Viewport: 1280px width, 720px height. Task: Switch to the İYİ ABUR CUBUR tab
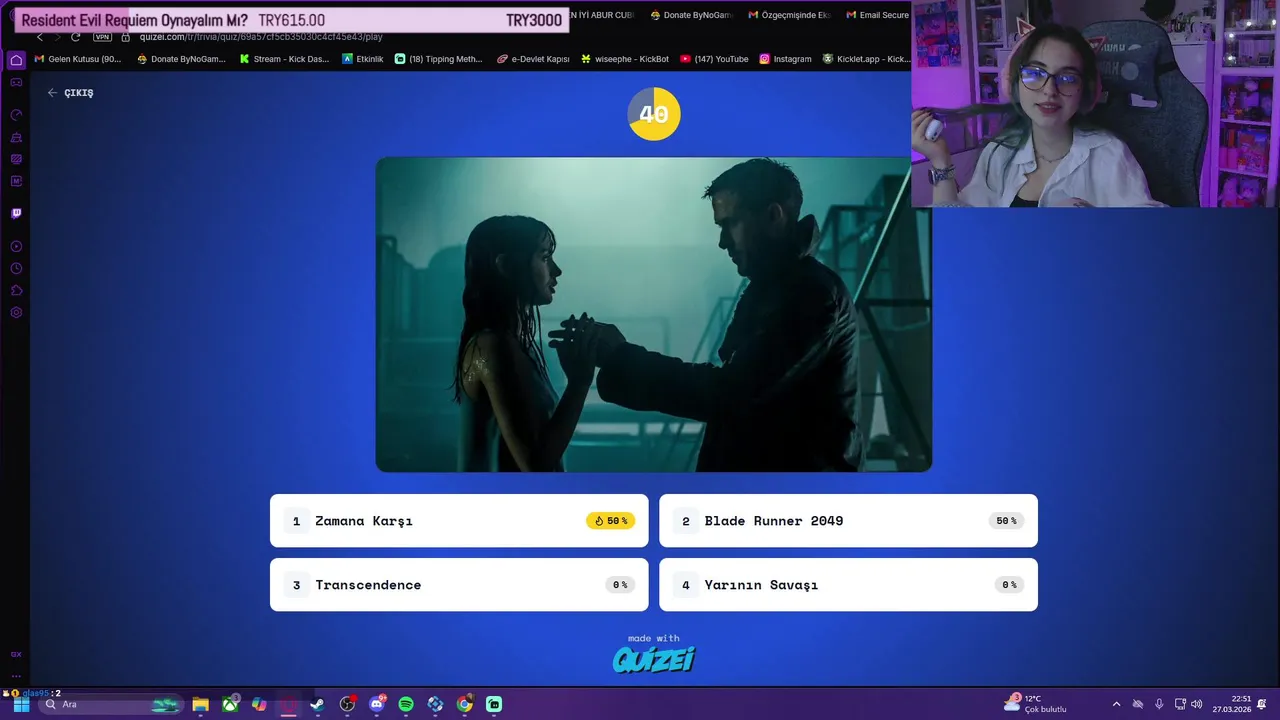pos(602,15)
